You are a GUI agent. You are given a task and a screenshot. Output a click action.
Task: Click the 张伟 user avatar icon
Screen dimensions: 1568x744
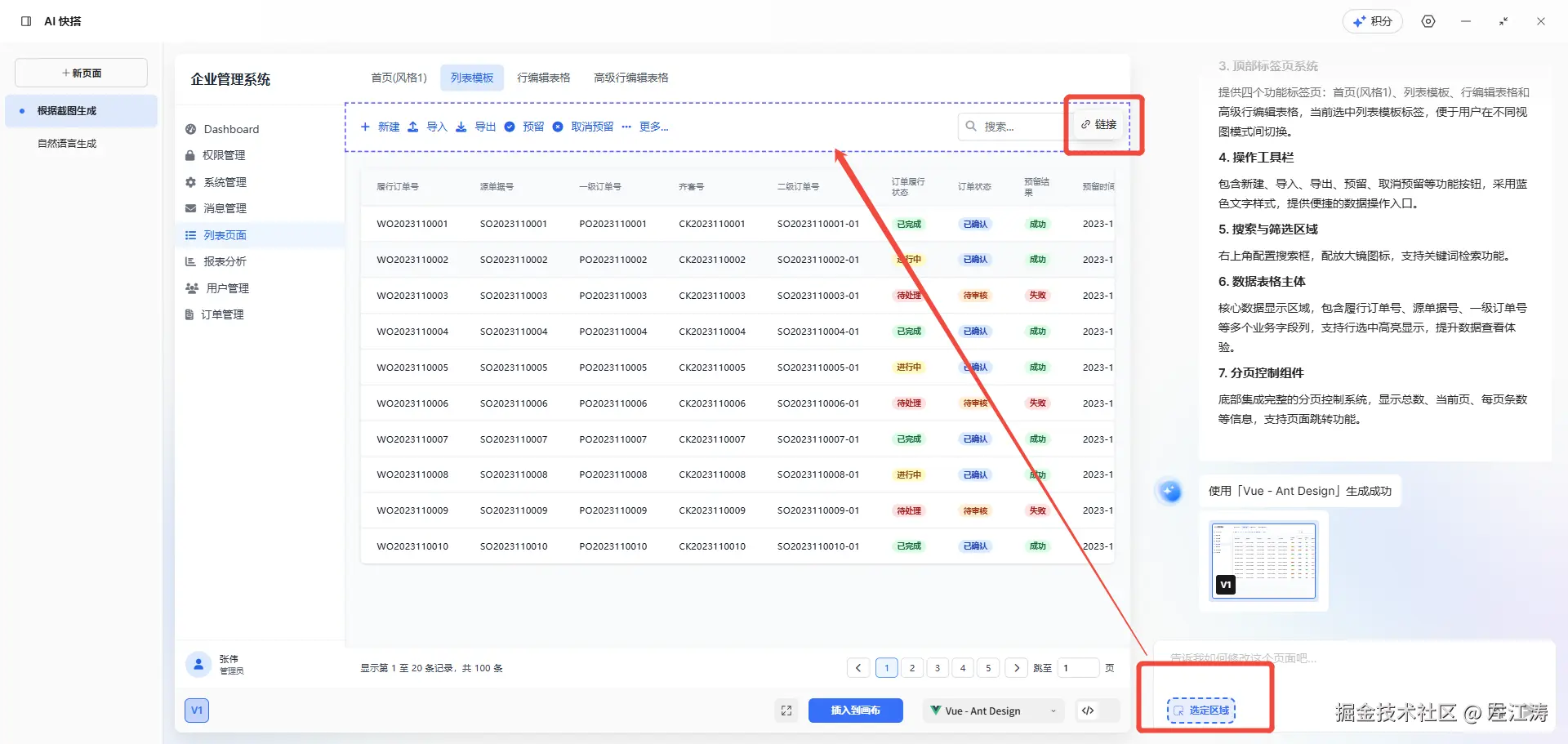tap(198, 665)
